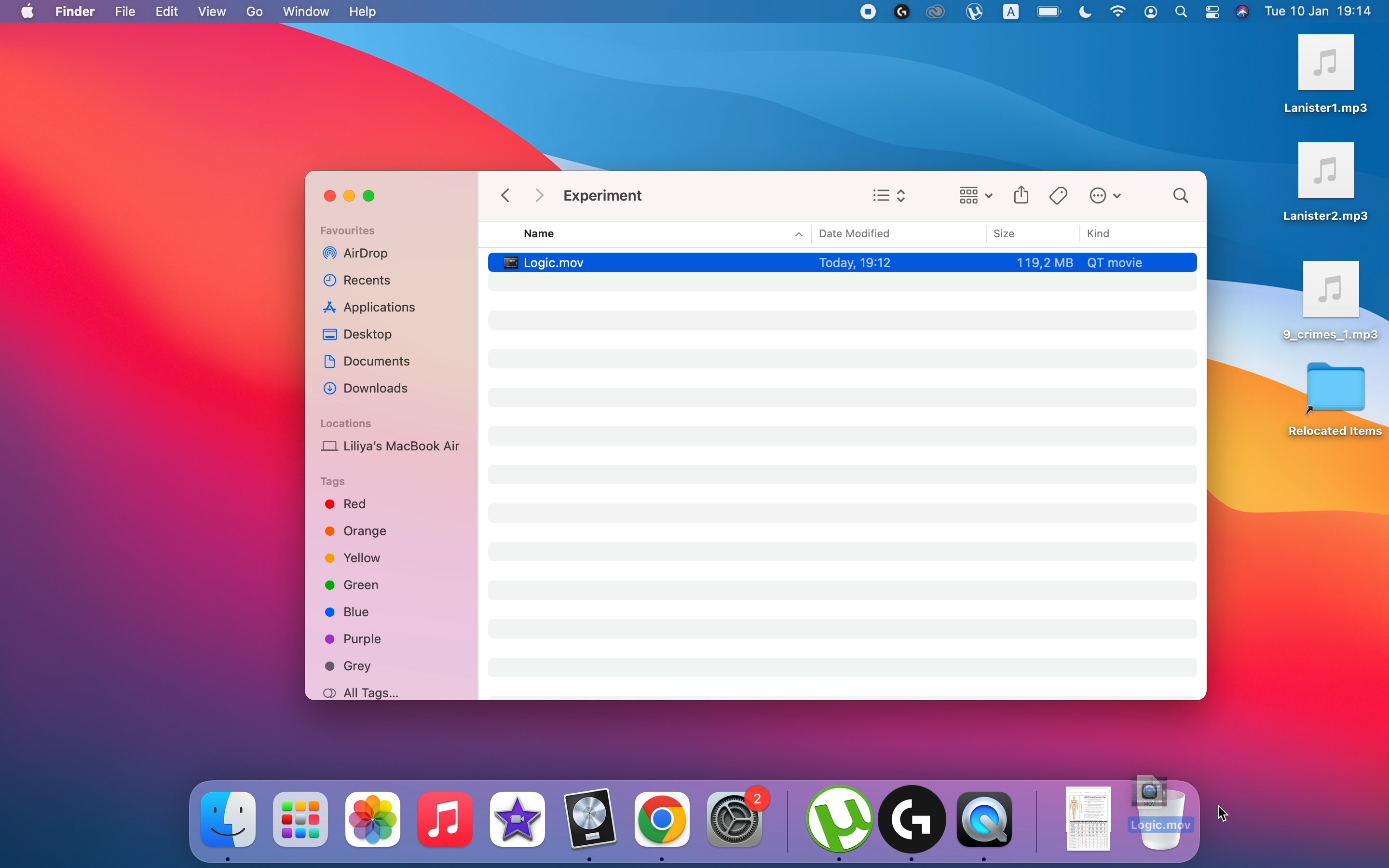This screenshot has height=868, width=1389.
Task: Open the list view switcher dropdown
Action: [x=889, y=196]
